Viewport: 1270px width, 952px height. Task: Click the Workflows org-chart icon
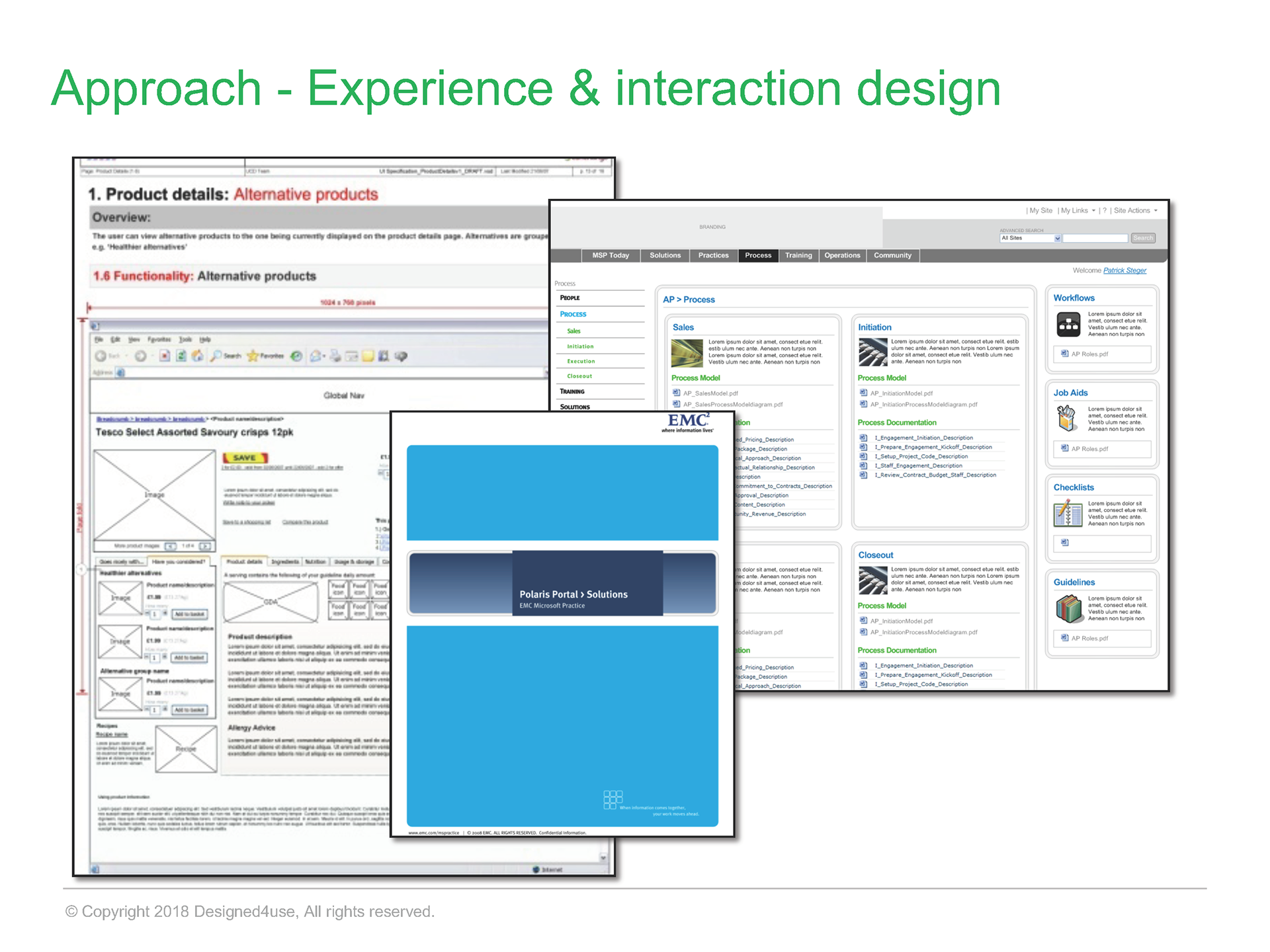1068,325
